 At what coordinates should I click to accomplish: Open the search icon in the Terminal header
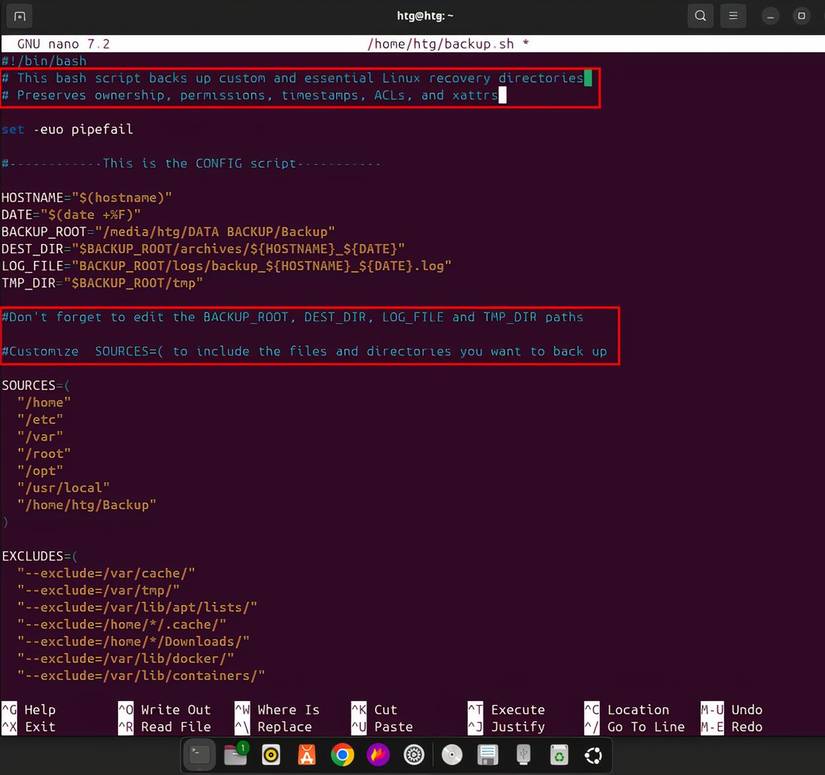700,16
